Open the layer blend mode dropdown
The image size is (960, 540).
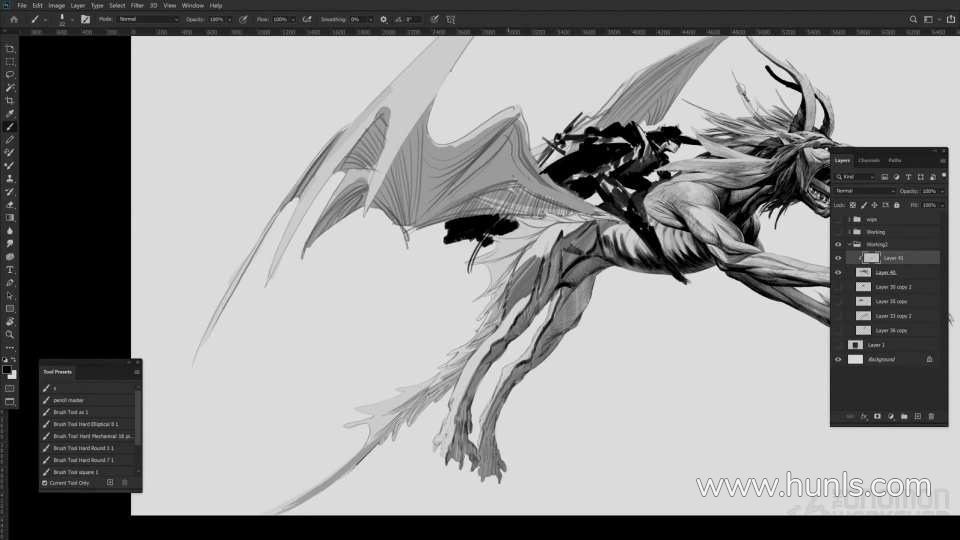click(864, 190)
